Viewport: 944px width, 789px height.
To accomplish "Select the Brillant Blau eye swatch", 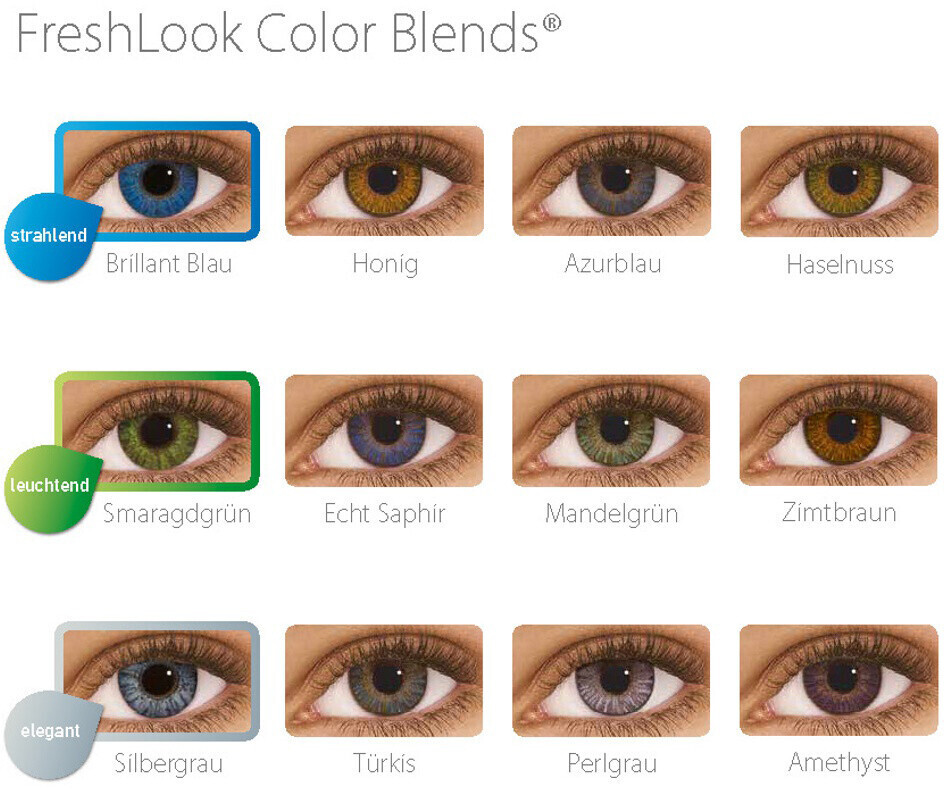I will [x=157, y=181].
